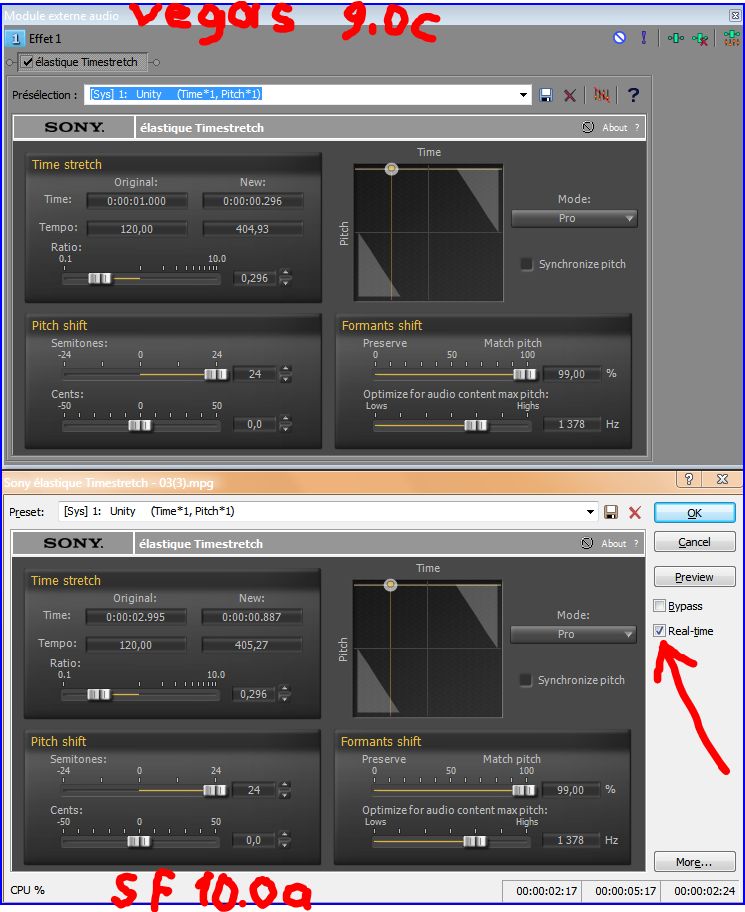The height and width of the screenshot is (912, 745).
Task: Open Preset dropdown in Sound Forge dialog
Action: click(590, 512)
